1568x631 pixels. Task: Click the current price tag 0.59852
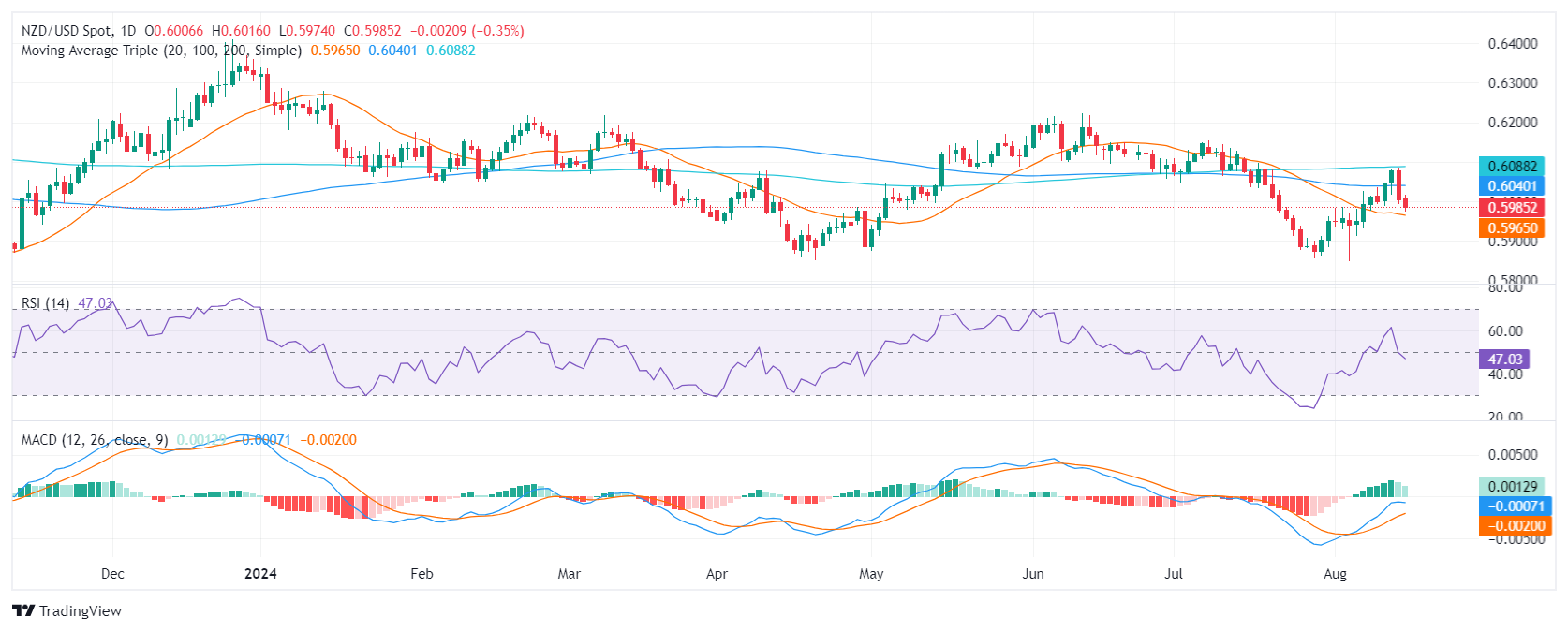(x=1512, y=208)
